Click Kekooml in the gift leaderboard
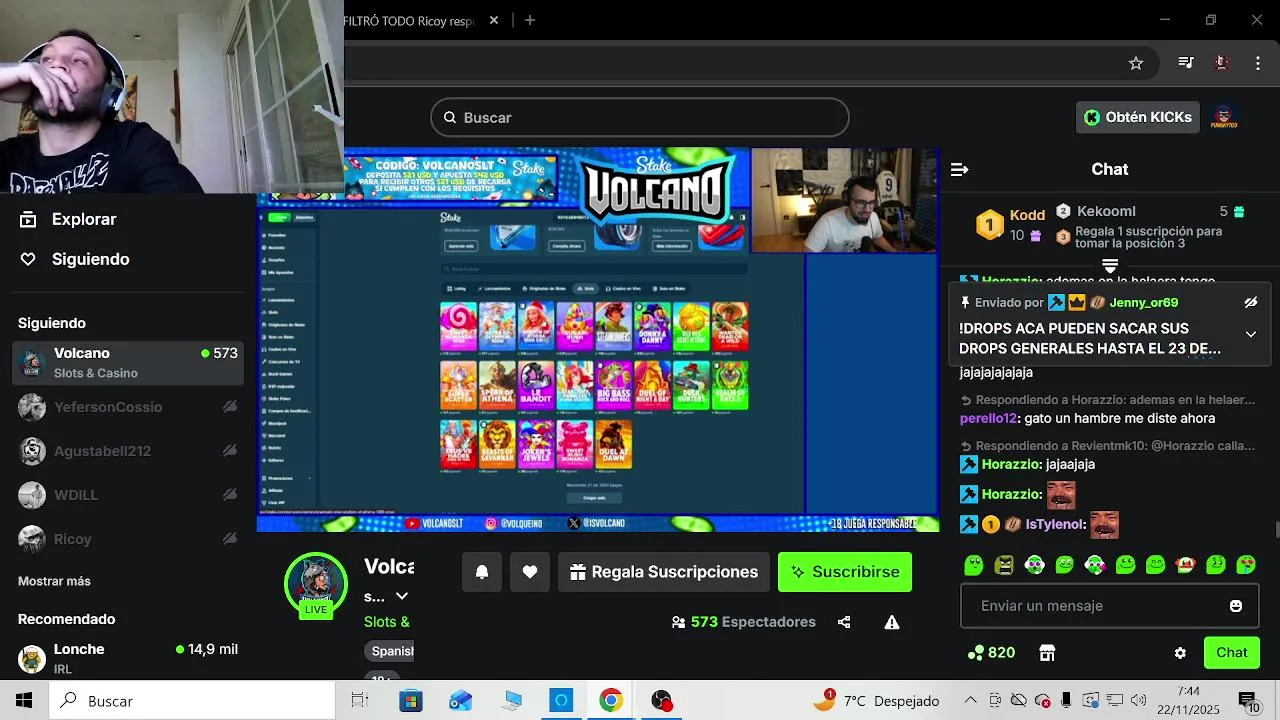 point(1106,211)
